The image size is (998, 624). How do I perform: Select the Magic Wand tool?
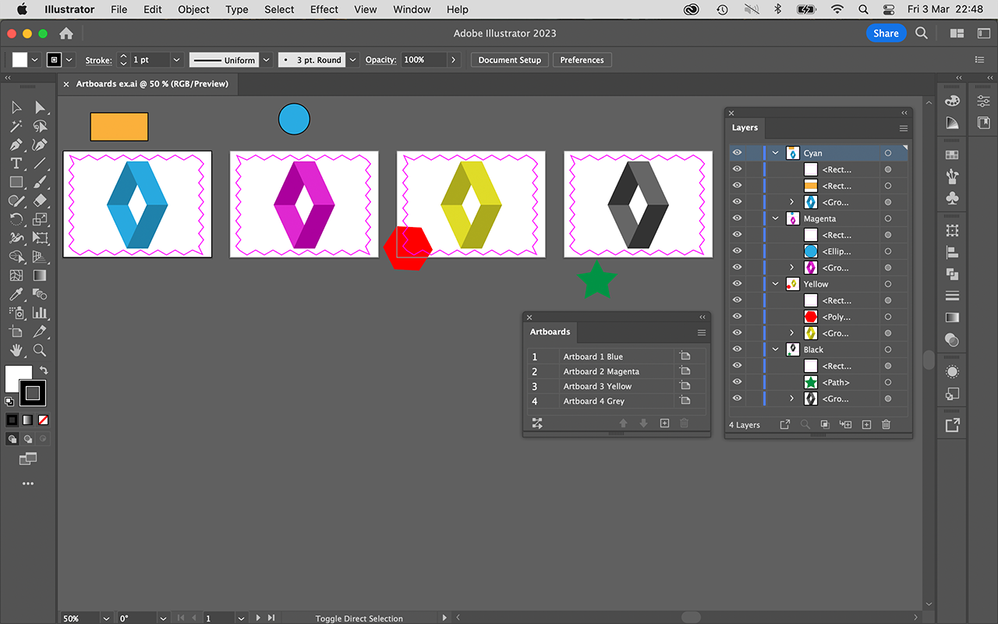pyautogui.click(x=16, y=126)
